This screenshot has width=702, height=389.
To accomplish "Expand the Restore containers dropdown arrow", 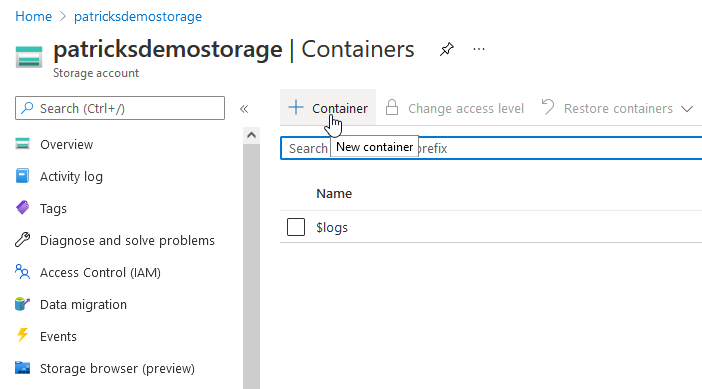I will point(687,109).
